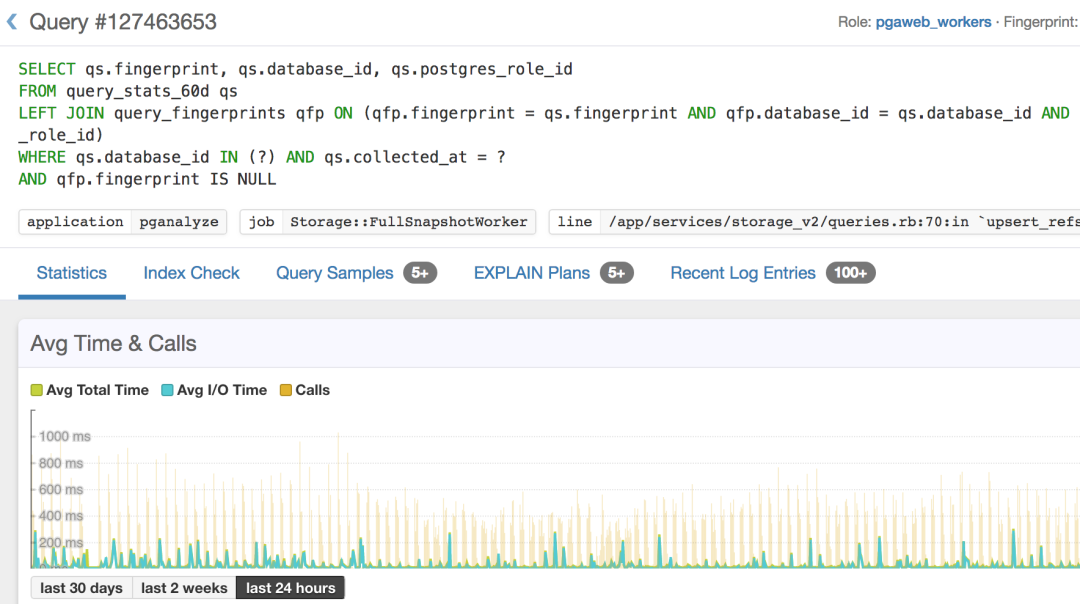Select the last 24 hours range

point(290,588)
